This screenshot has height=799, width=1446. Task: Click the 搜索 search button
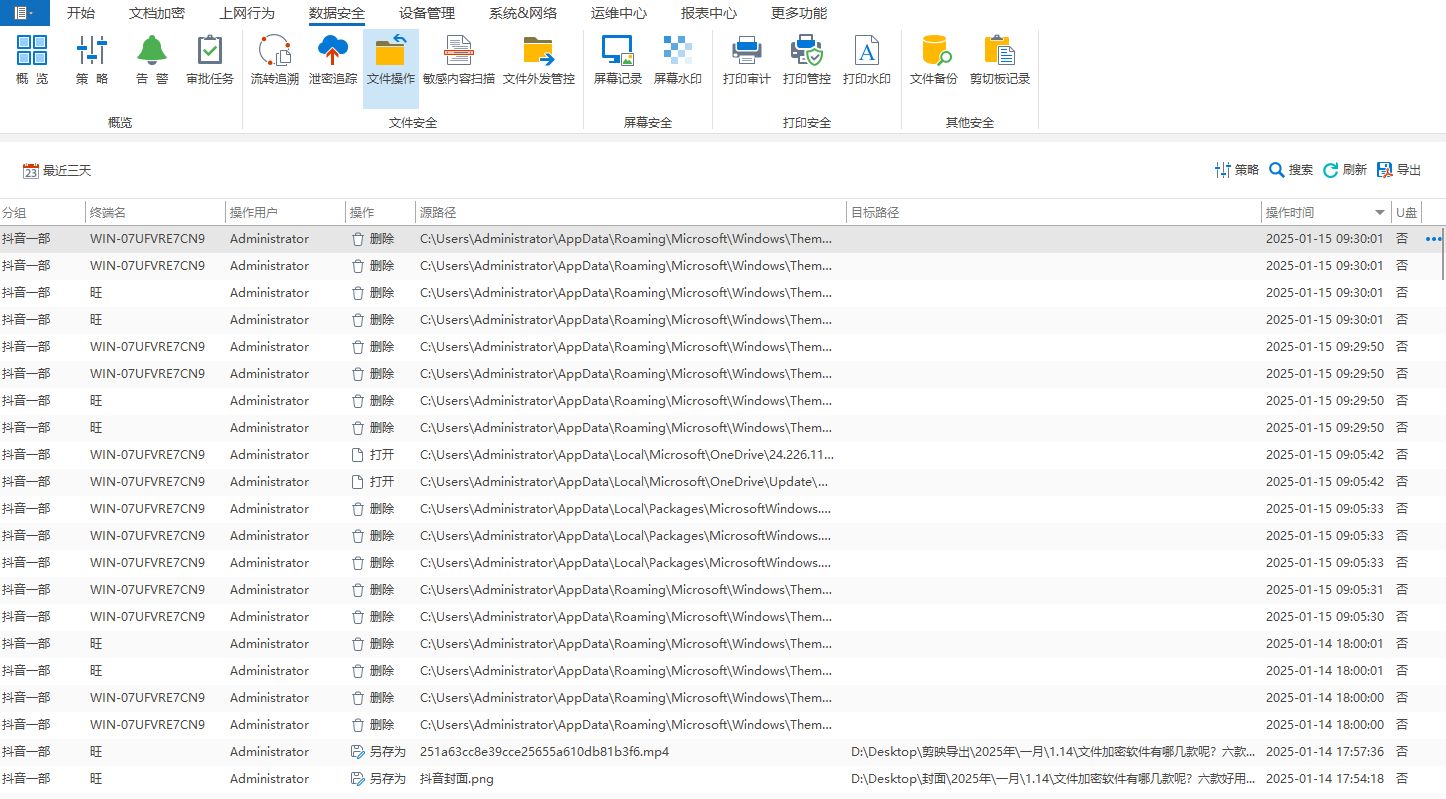(1291, 170)
